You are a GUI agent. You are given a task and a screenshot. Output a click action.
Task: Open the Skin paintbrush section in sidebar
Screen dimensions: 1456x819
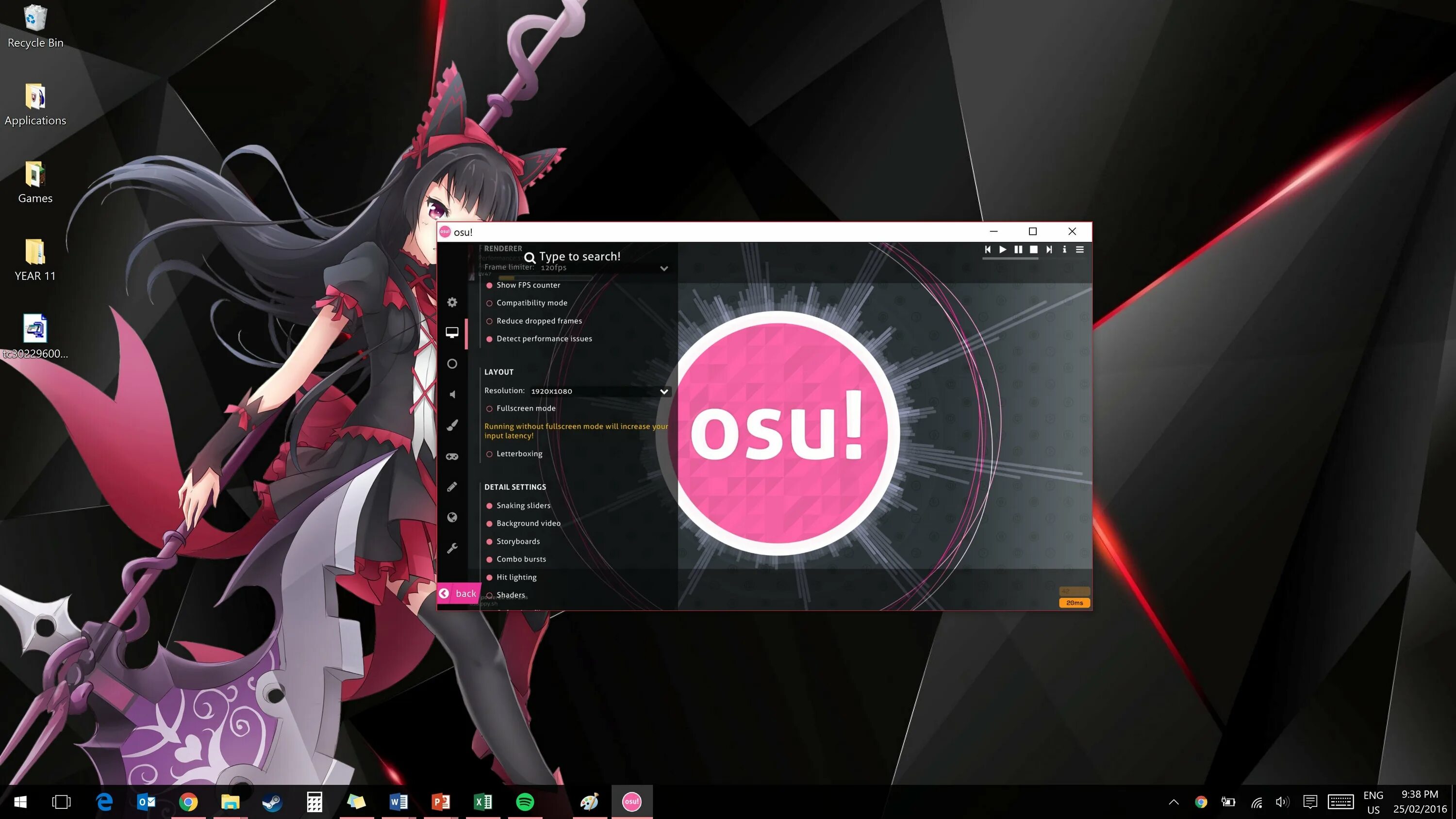click(452, 425)
